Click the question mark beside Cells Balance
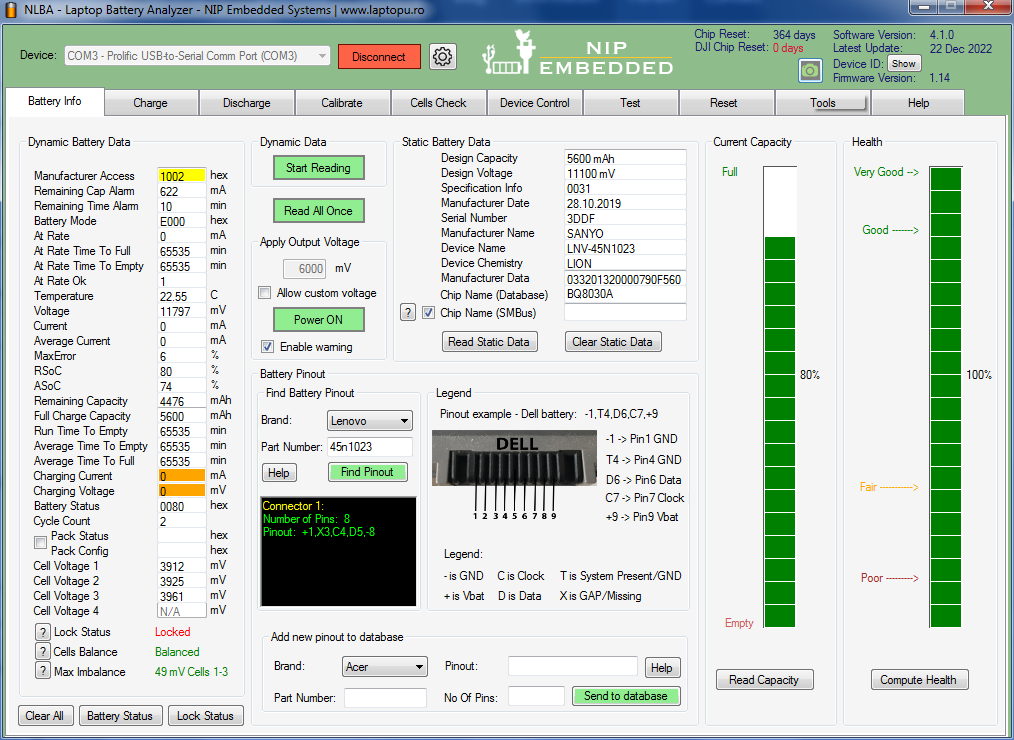Viewport: 1014px width, 740px height. pos(42,652)
